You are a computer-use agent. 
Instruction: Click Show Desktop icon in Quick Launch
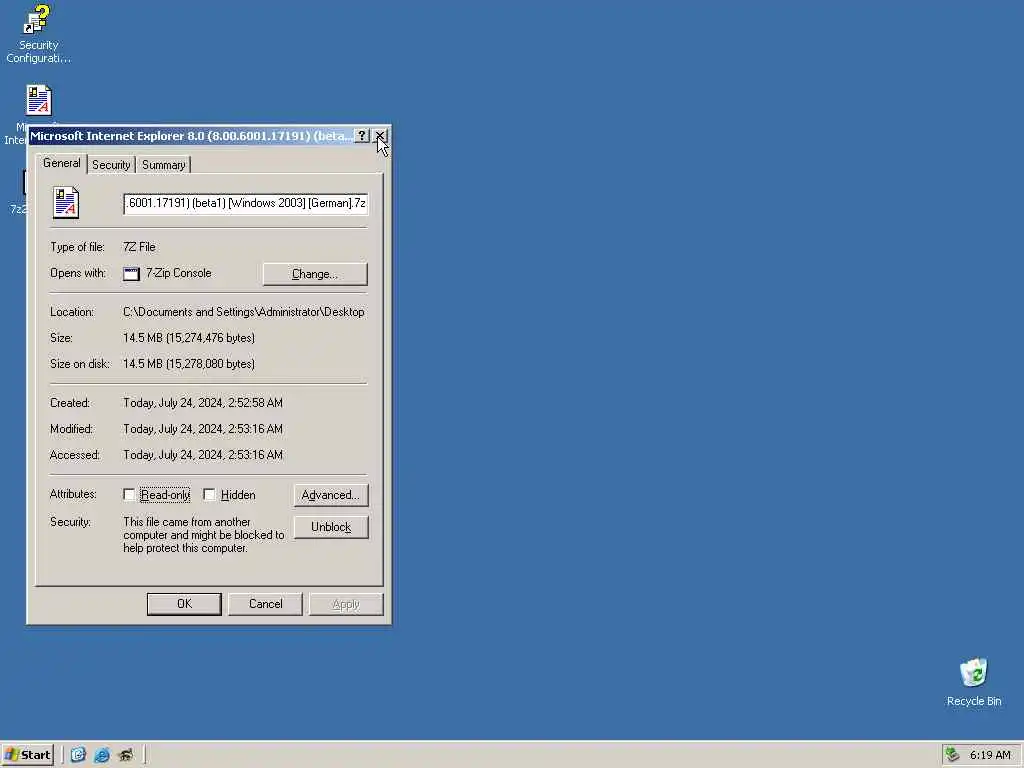point(78,755)
